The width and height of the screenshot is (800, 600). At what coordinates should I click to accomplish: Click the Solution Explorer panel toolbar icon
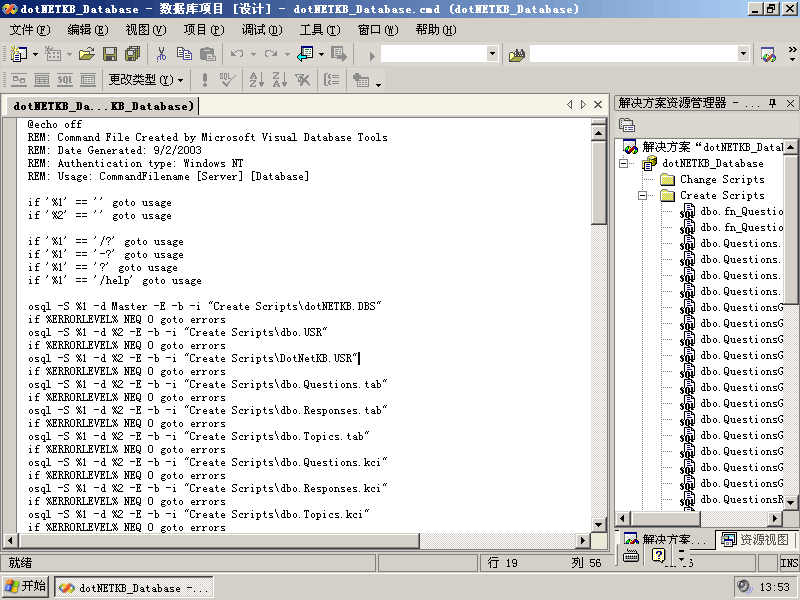point(627,124)
